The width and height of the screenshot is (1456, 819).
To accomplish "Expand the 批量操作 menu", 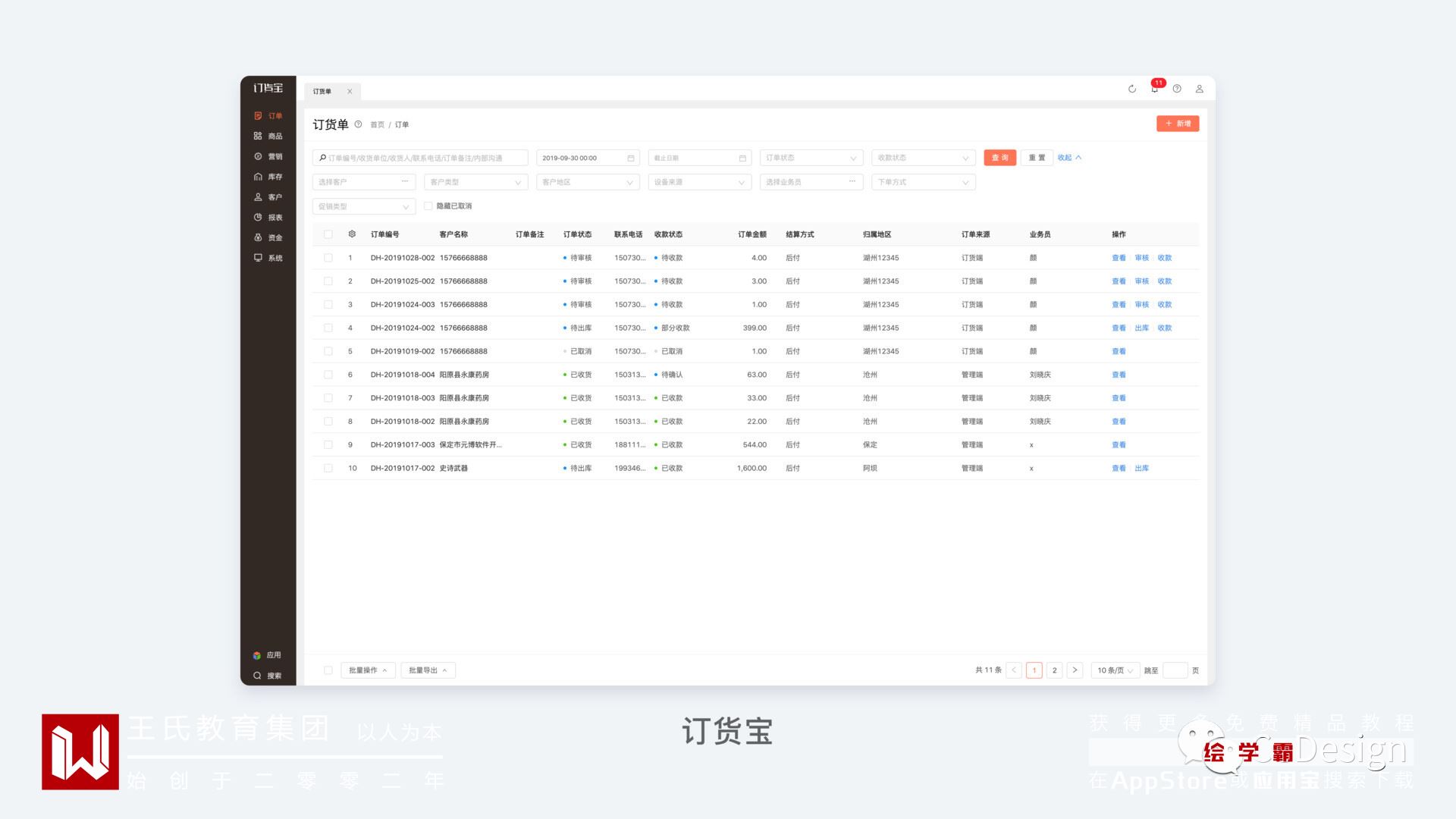I will click(368, 670).
